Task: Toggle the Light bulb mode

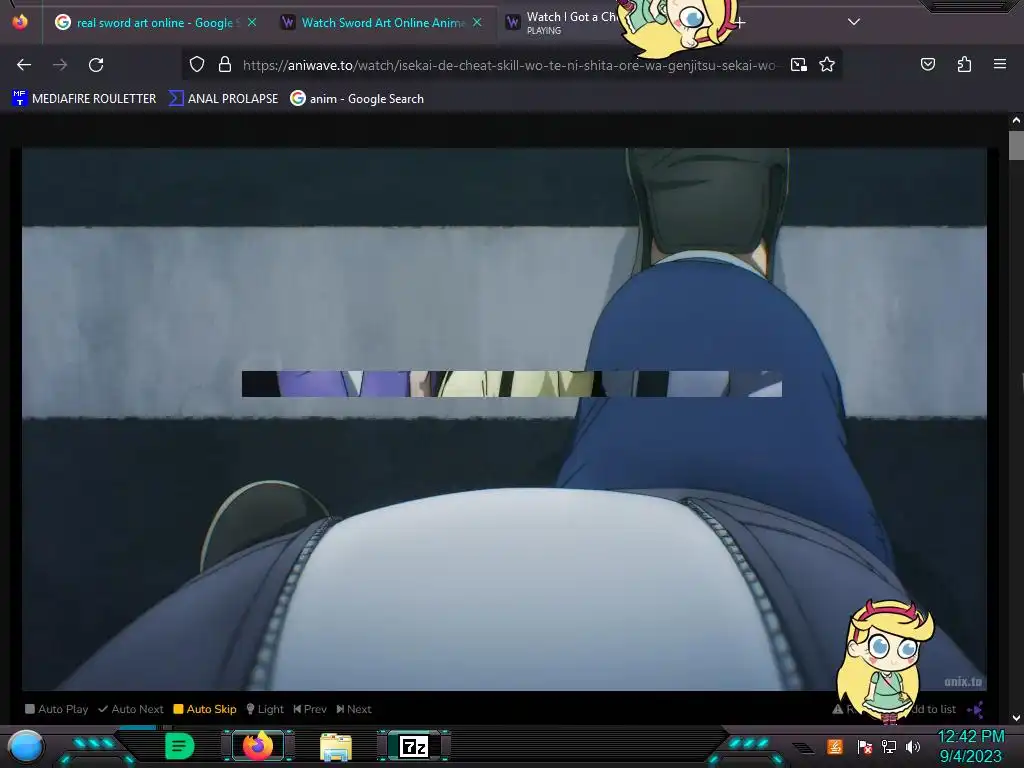Action: (x=264, y=709)
